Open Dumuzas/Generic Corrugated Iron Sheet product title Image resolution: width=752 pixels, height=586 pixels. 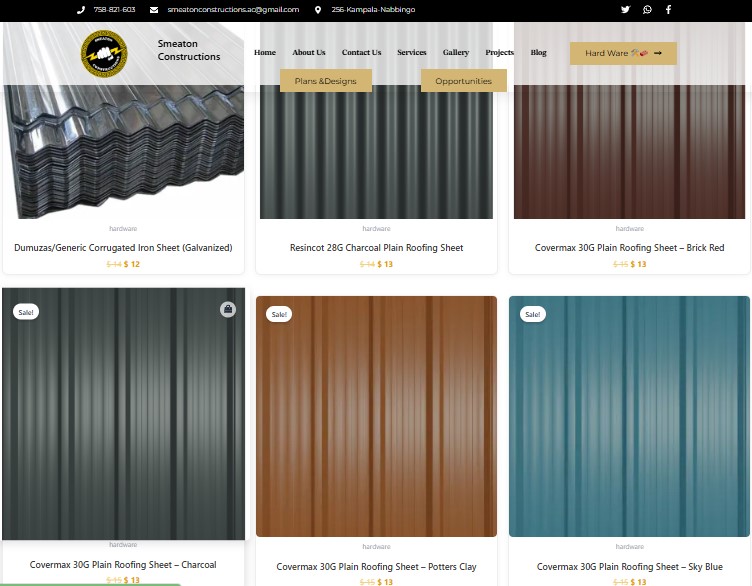123,247
